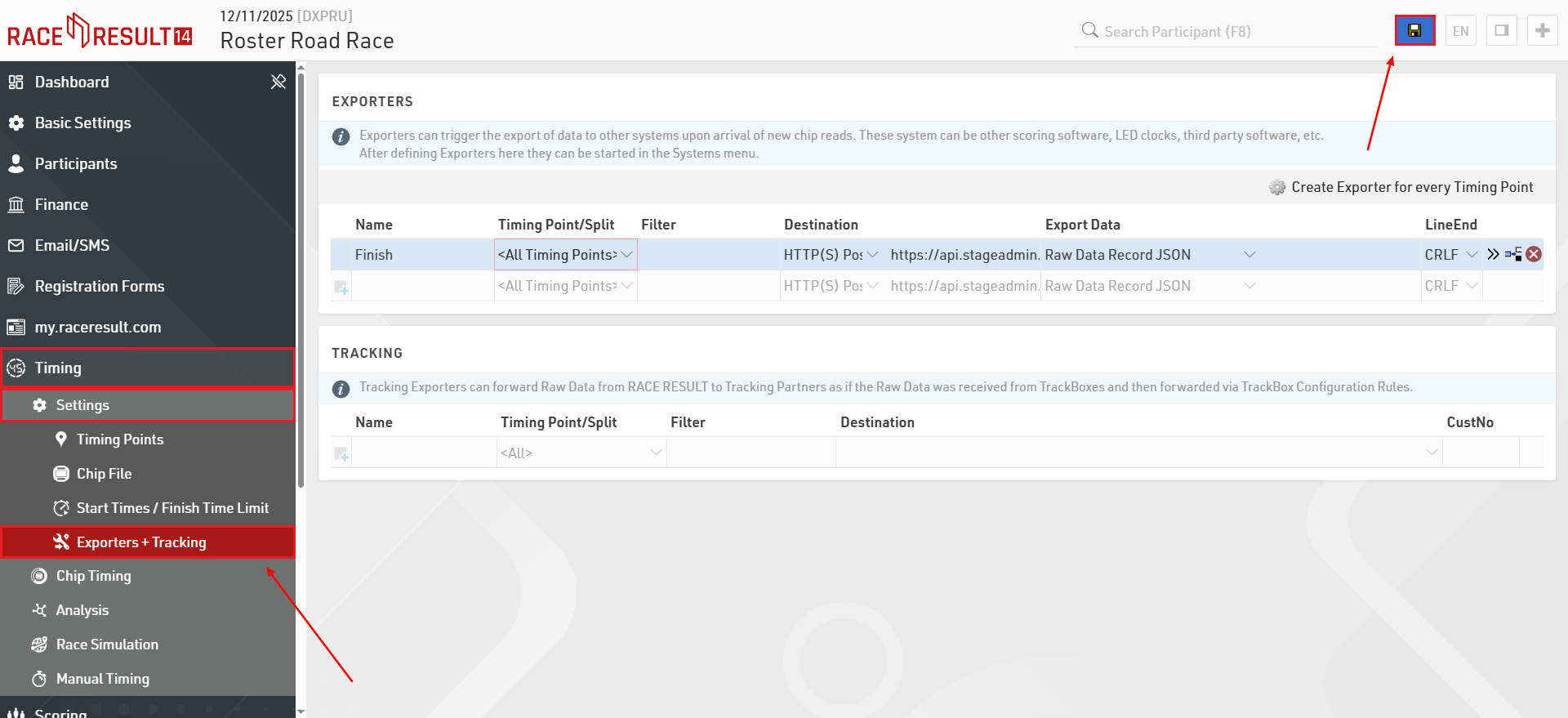
Task: Click the Registration Forms pencil icon
Action: pyautogui.click(x=16, y=286)
